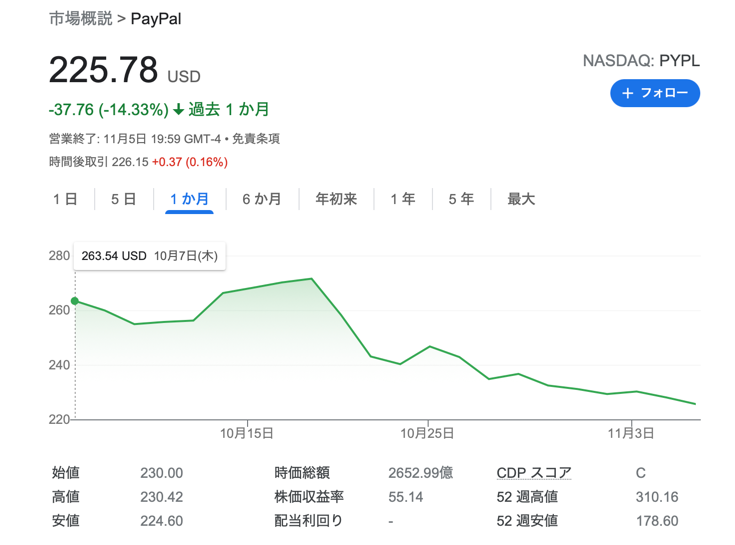The height and width of the screenshot is (545, 735).
Task: Click the 225.78 current price
Action: coord(104,70)
